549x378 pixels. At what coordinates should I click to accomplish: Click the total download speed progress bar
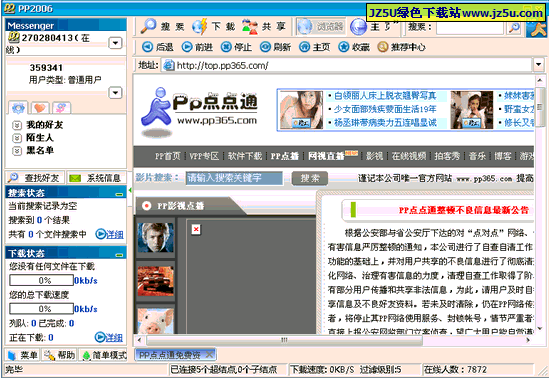pos(41,309)
